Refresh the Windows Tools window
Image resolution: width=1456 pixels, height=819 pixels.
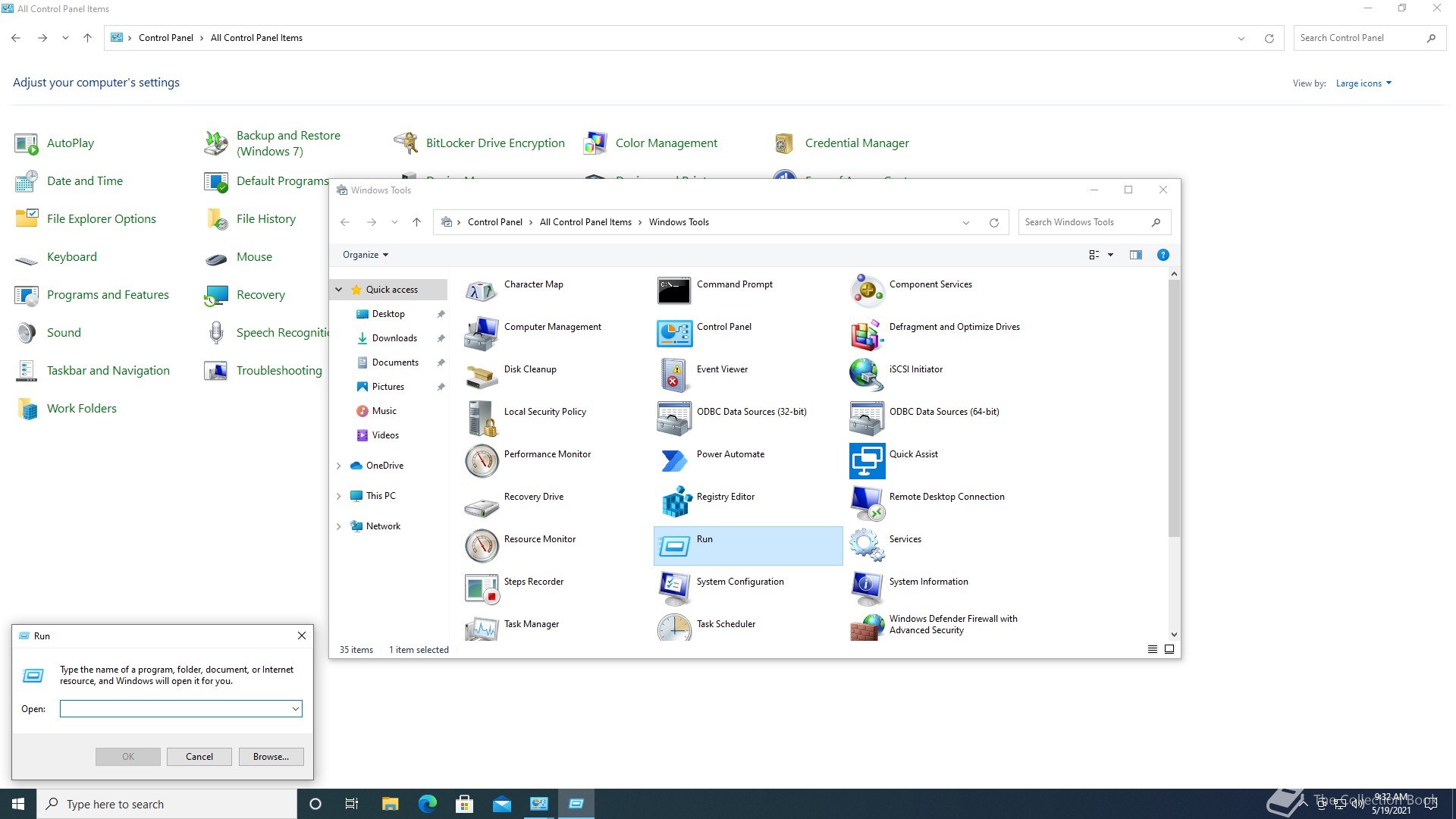(993, 222)
